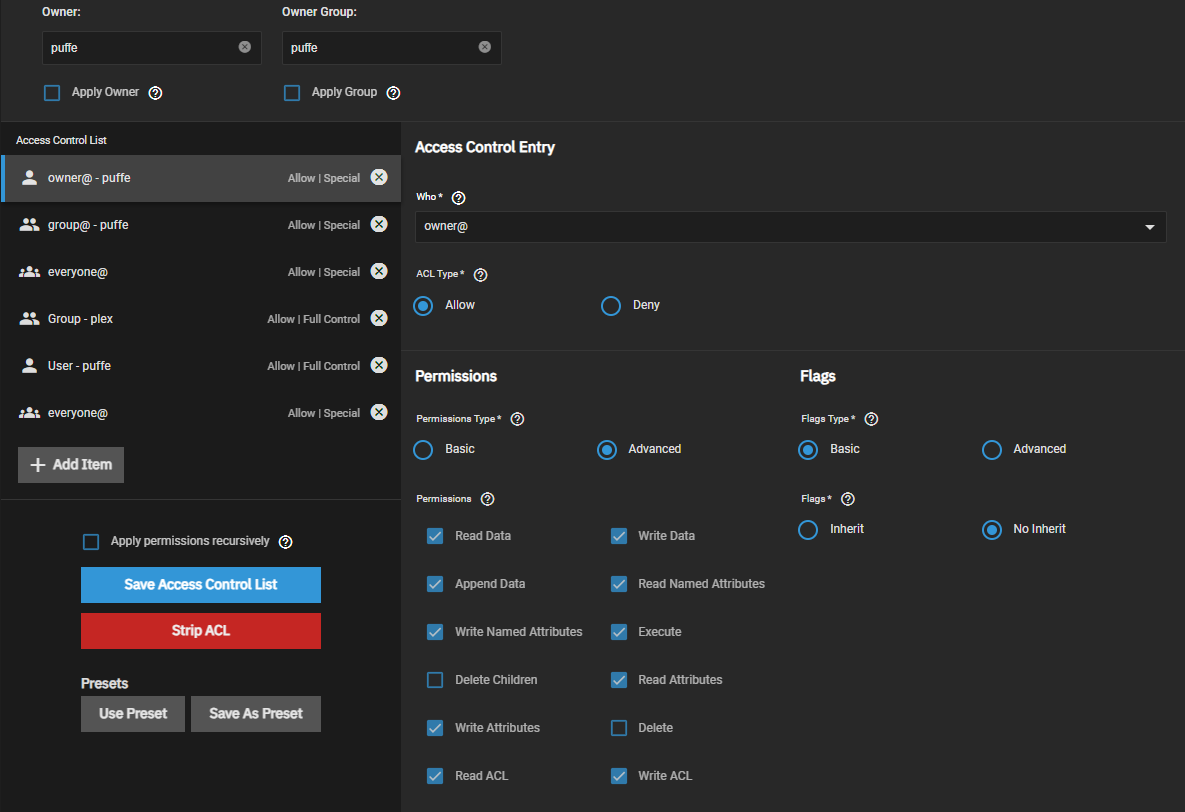Enable the Apply Group checkbox
The width and height of the screenshot is (1185, 812).
[x=292, y=93]
